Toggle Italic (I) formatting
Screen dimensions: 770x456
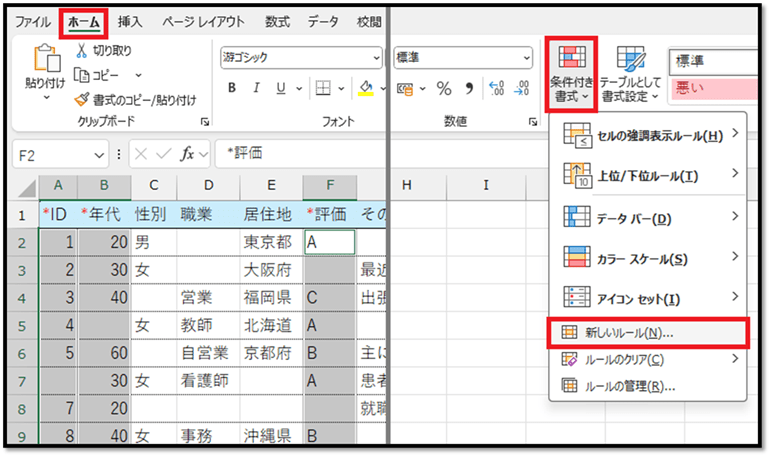point(257,88)
